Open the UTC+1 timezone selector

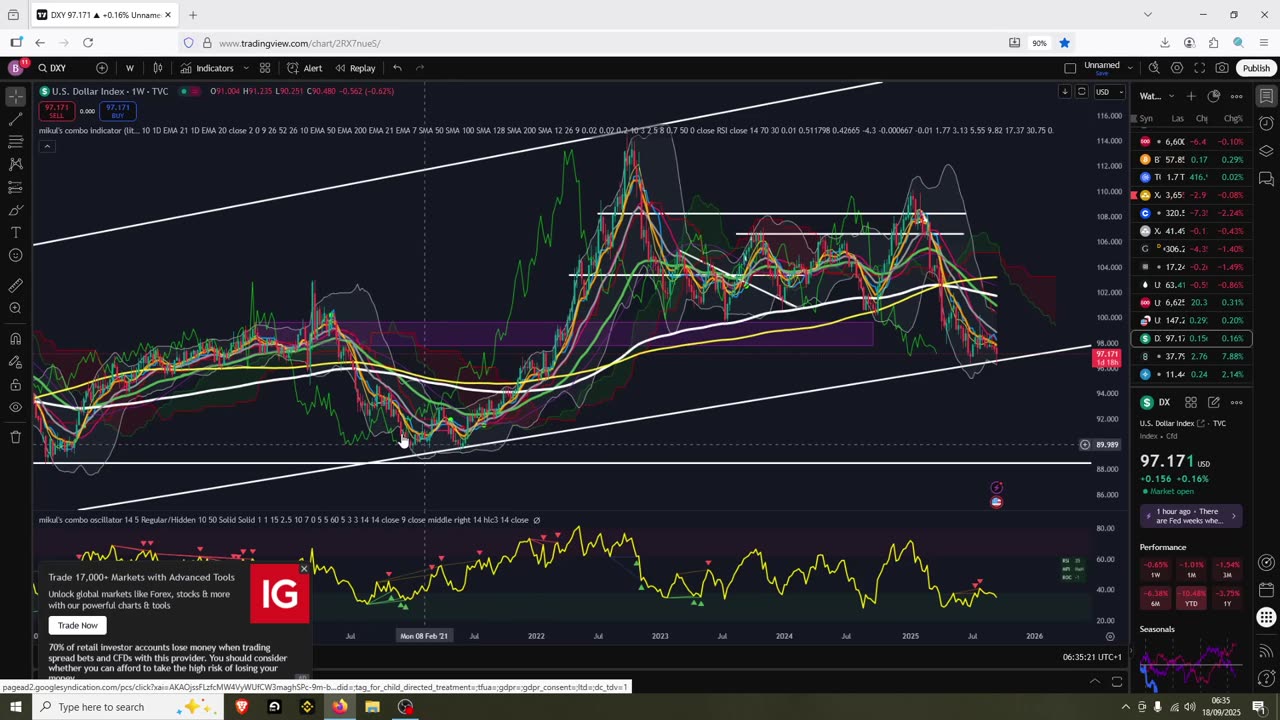pos(1093,657)
